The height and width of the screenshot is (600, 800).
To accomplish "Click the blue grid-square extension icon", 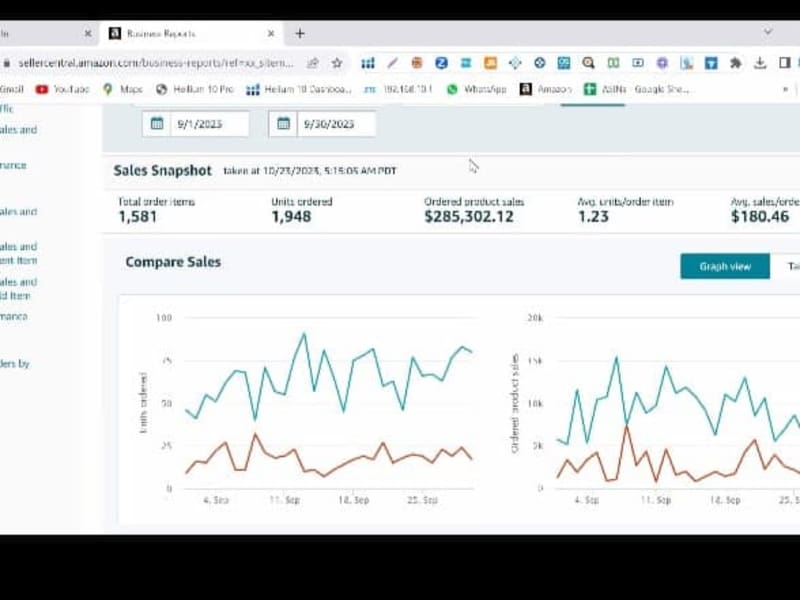I will [564, 63].
